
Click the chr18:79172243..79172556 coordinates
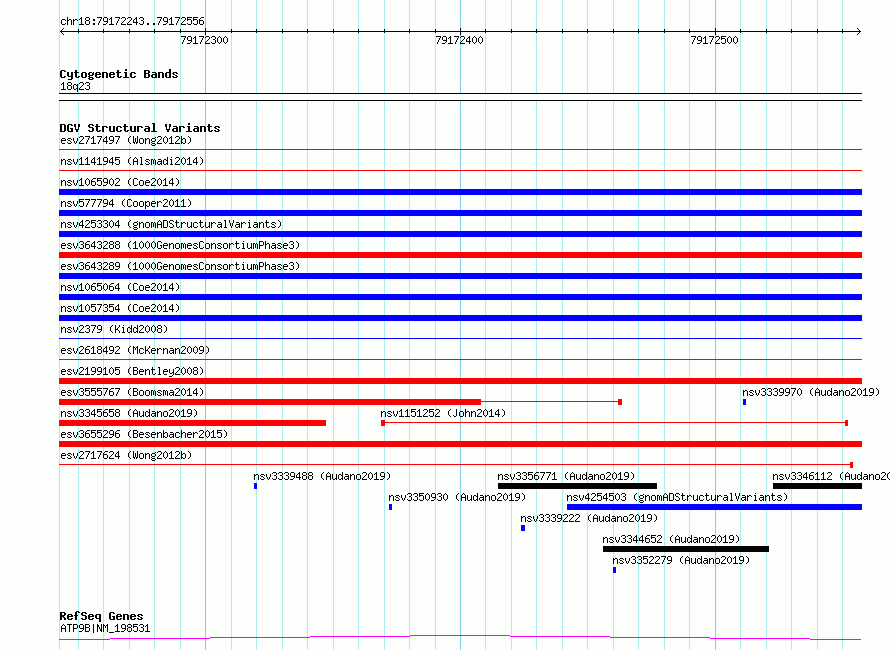132,22
